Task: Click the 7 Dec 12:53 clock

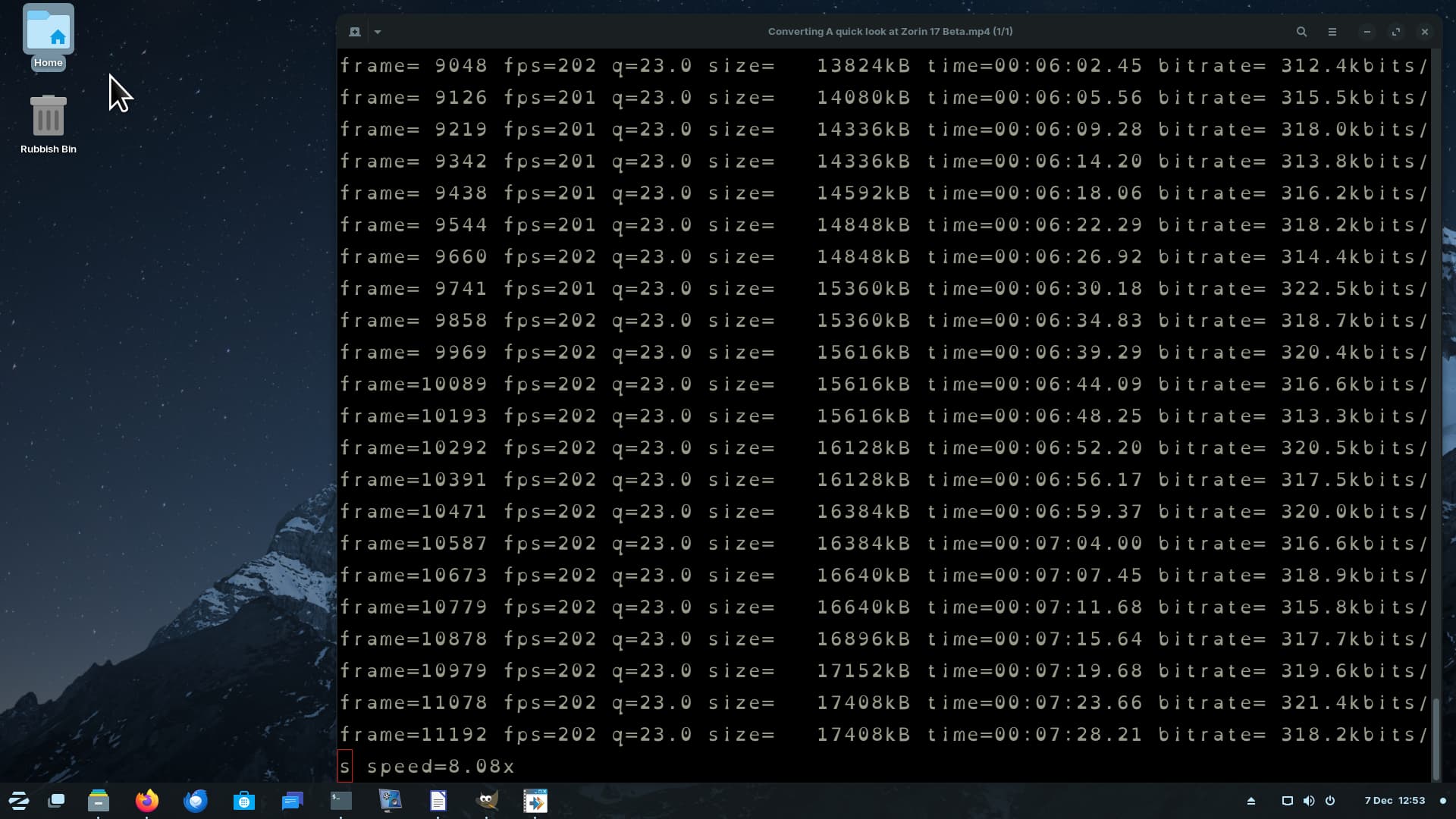Action: [x=1395, y=801]
